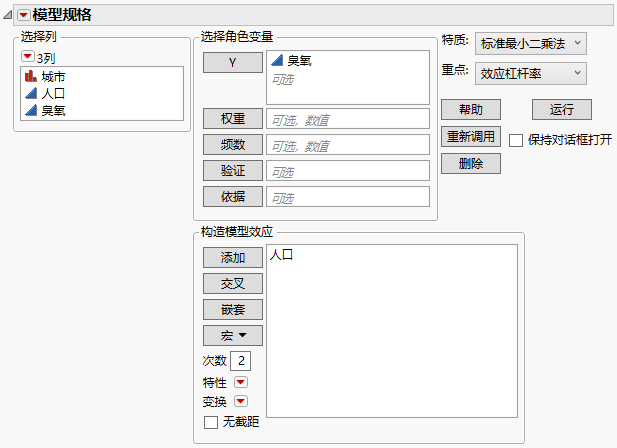Collapse the 模型规格 outline disclosure triangle
The width and height of the screenshot is (617, 448).
click(x=7, y=15)
